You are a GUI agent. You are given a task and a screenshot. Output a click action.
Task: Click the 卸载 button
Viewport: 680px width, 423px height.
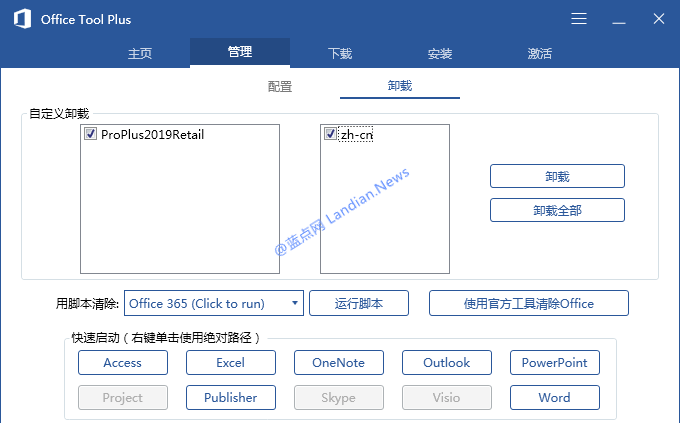point(557,176)
